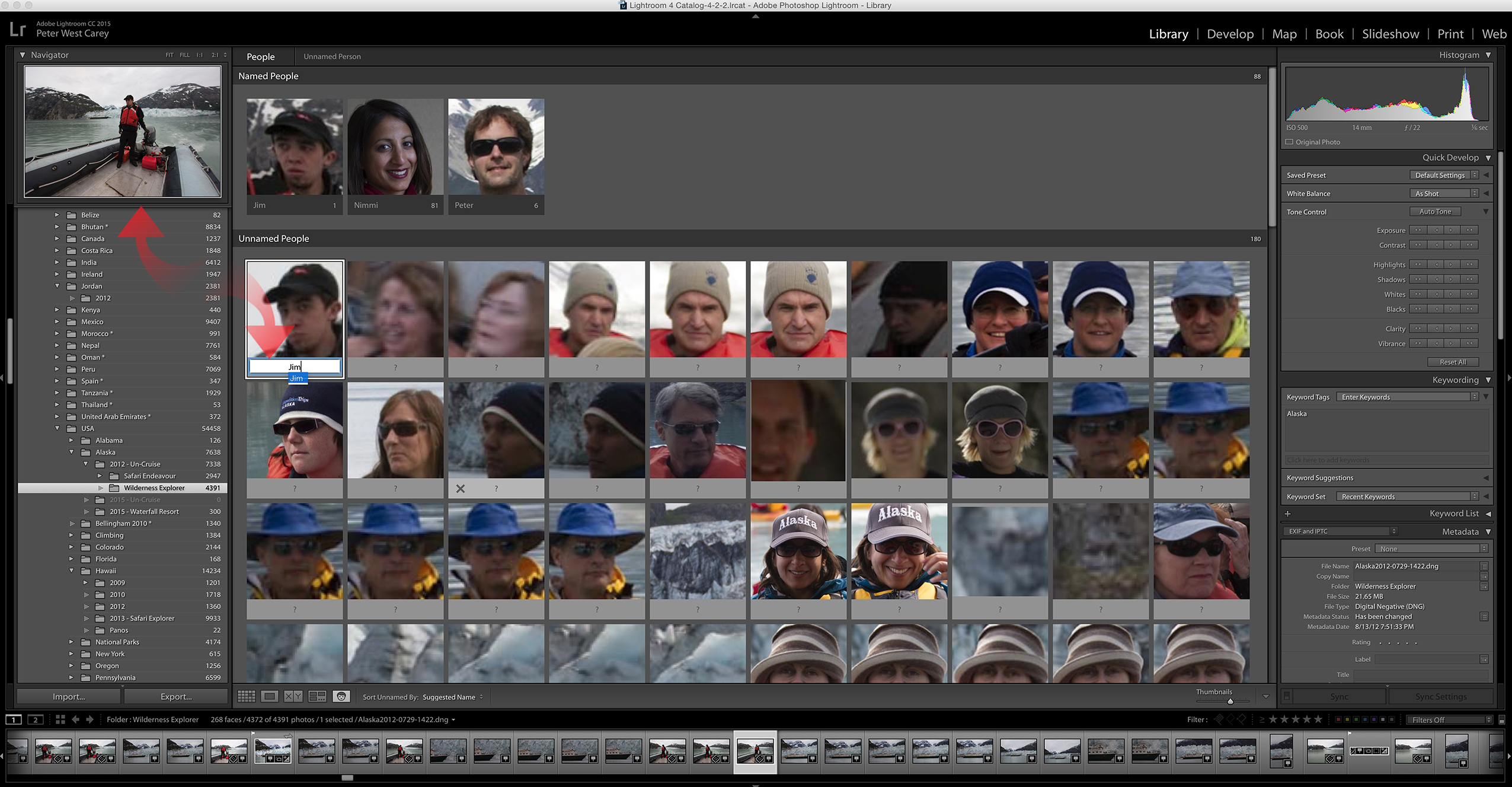Switch to Survey view in the toolbar
The image size is (1512, 787).
click(317, 696)
